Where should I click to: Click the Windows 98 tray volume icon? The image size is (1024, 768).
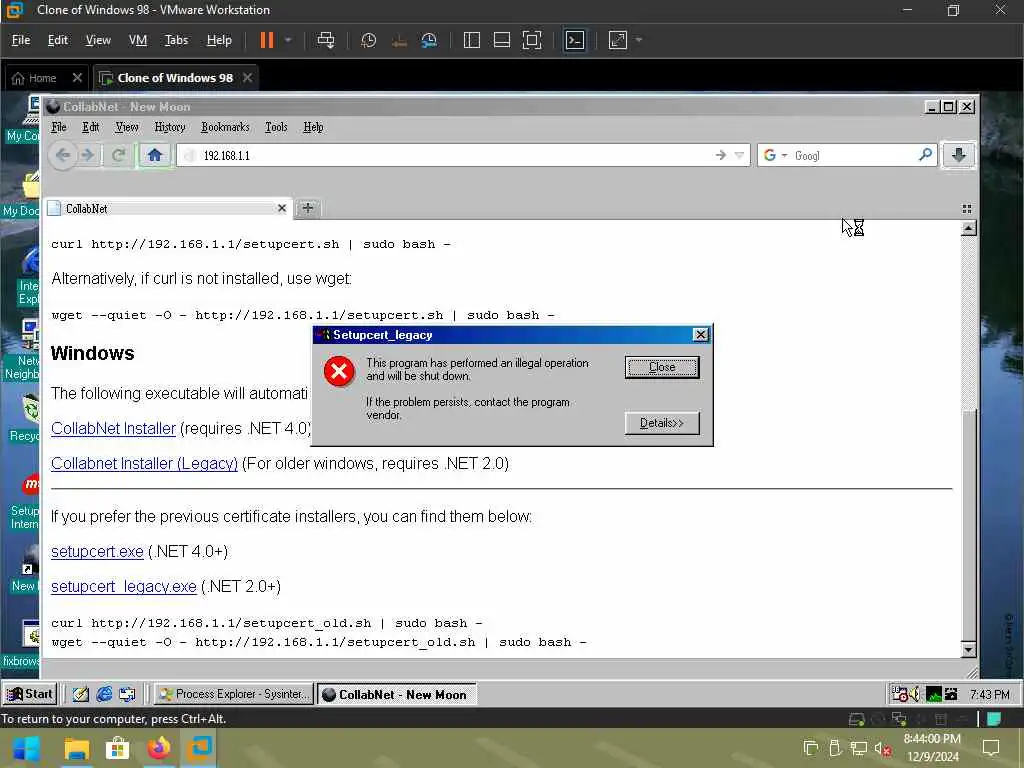[x=914, y=694]
